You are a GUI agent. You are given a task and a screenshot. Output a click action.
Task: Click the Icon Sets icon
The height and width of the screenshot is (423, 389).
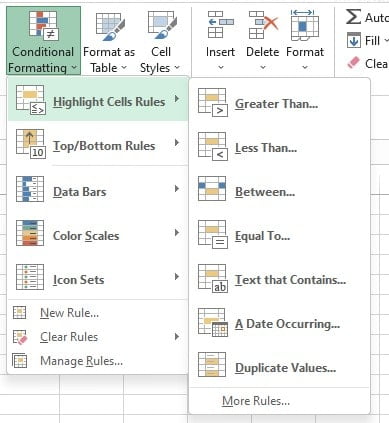pos(30,277)
